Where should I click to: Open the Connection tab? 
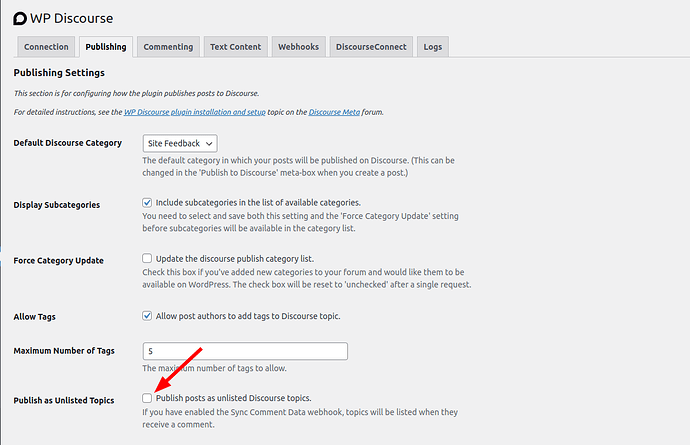[46, 47]
